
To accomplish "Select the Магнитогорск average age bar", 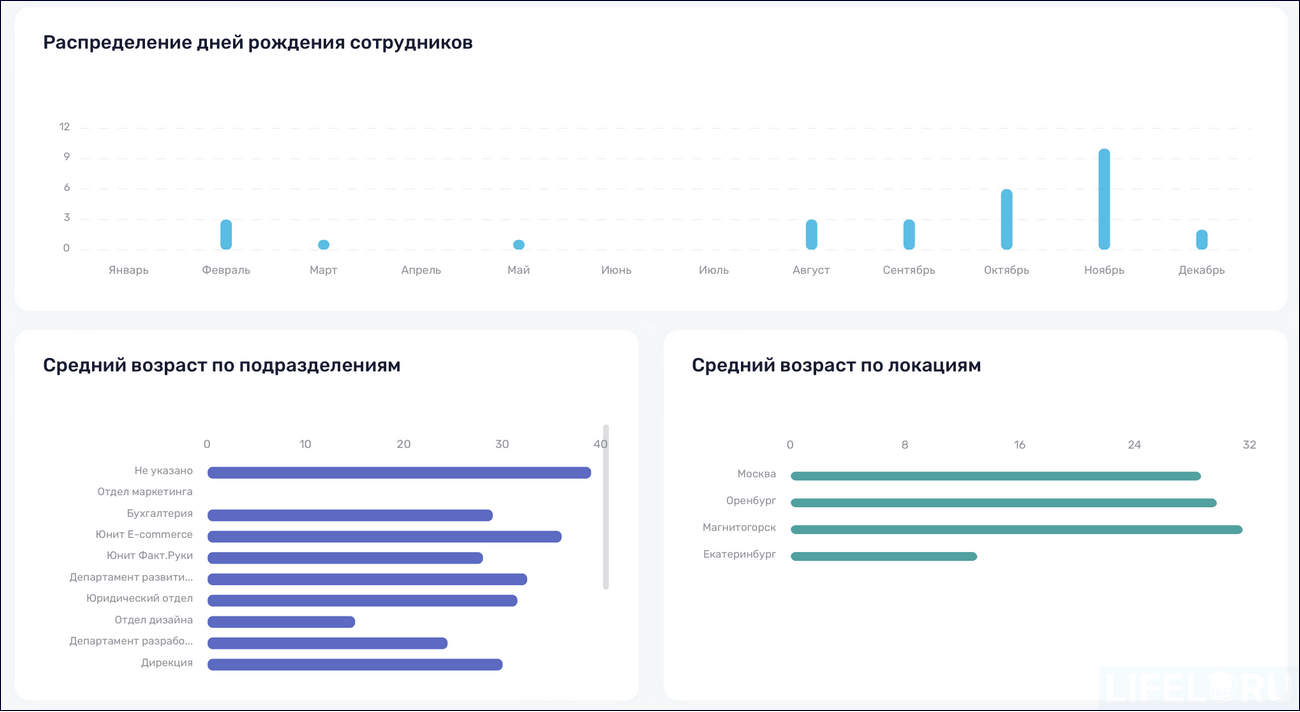I will [x=1015, y=528].
